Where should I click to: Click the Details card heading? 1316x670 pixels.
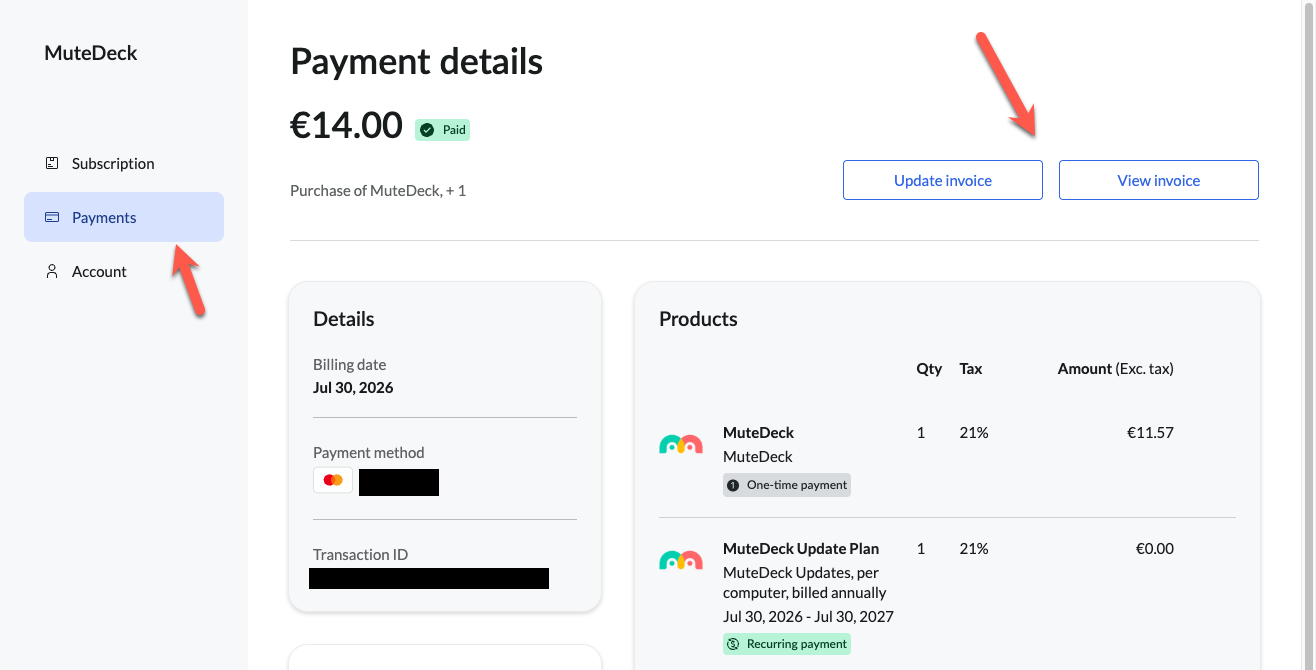click(x=344, y=319)
